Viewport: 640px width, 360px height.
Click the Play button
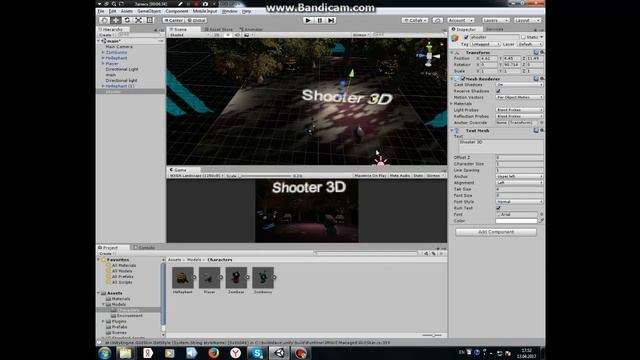(308, 20)
